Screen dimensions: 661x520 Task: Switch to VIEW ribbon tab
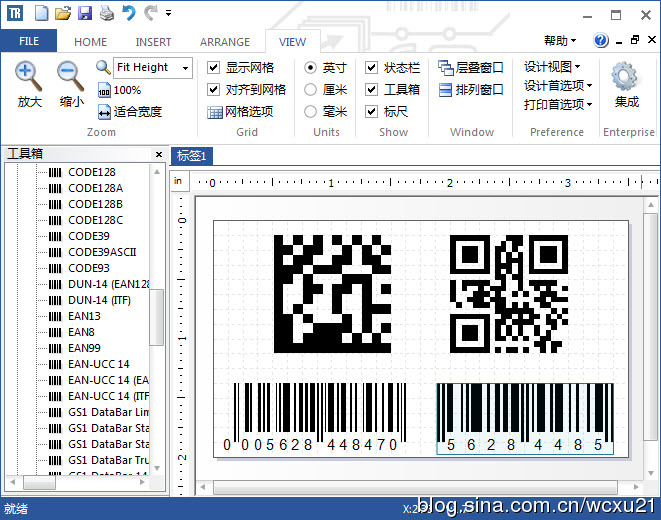tap(292, 42)
